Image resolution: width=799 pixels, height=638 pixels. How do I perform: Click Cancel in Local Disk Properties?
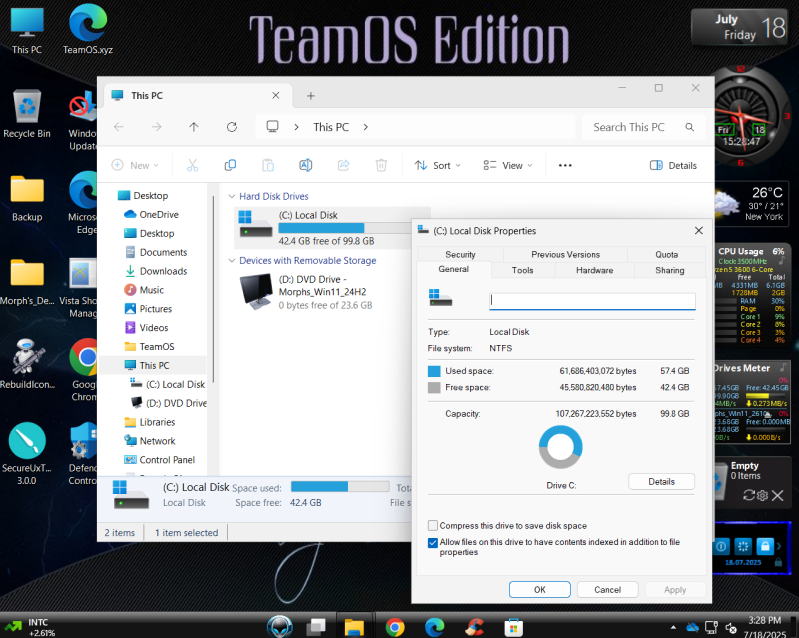point(607,590)
